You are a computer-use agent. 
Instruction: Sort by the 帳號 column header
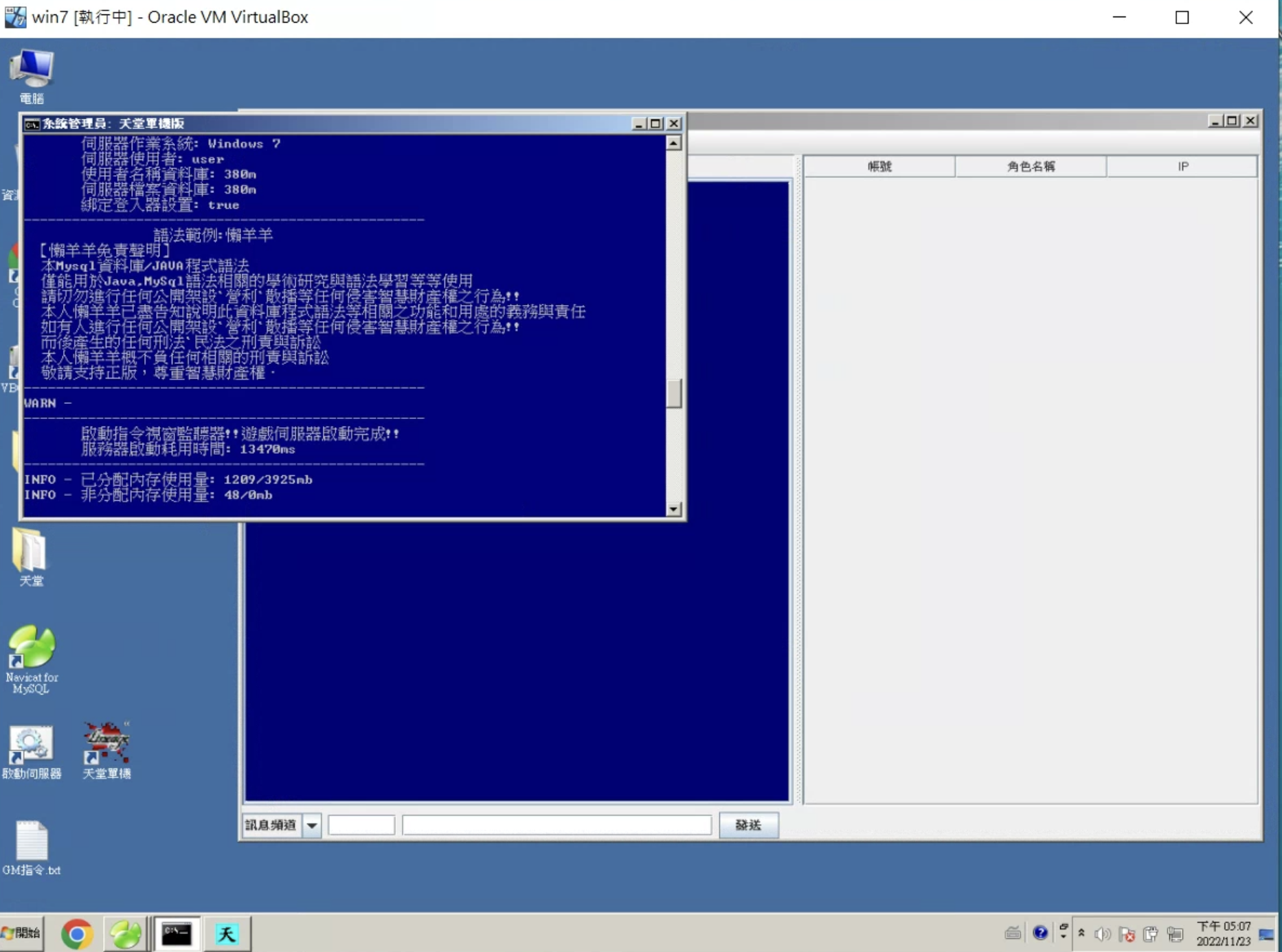[879, 166]
